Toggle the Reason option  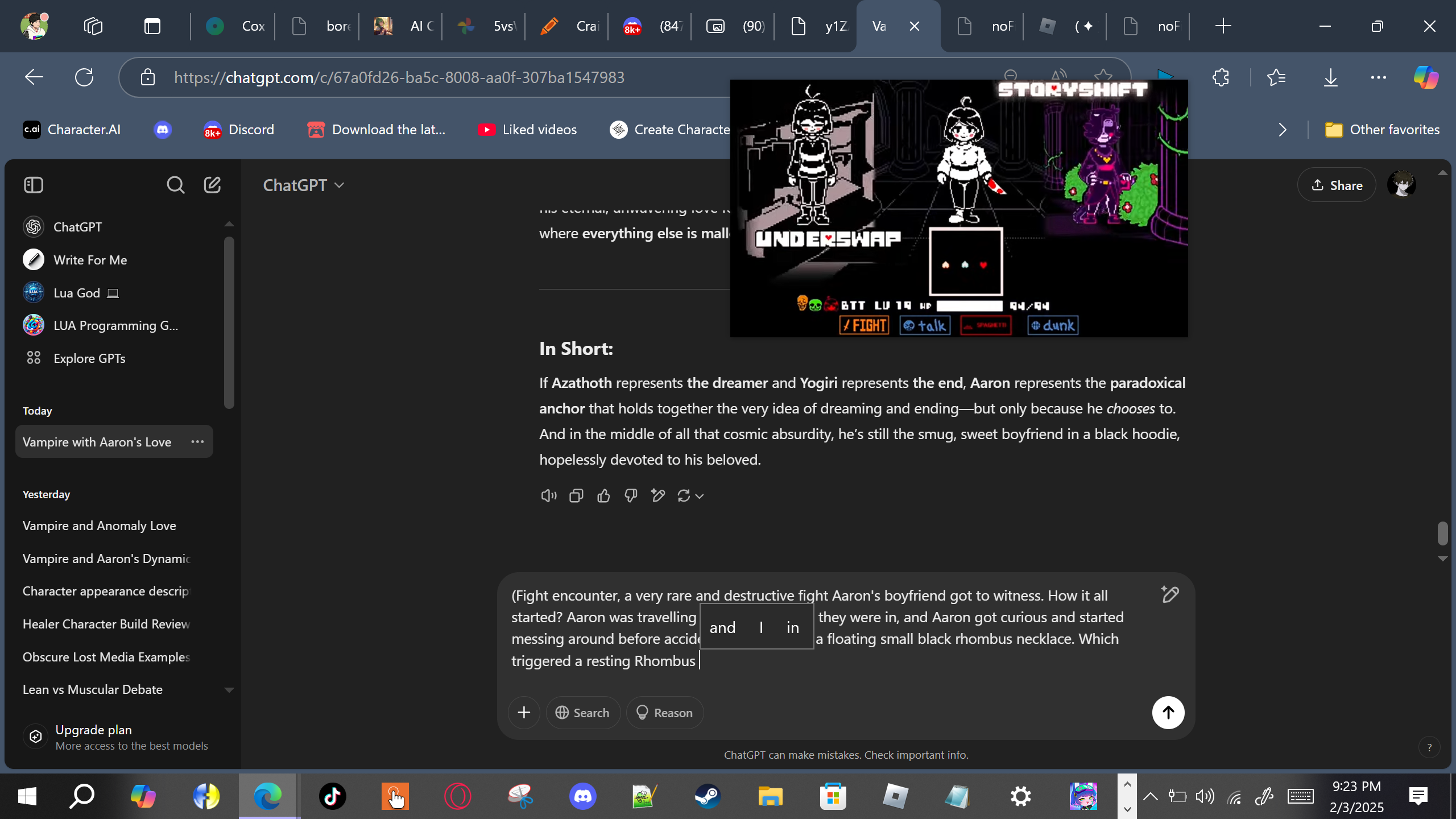(664, 713)
